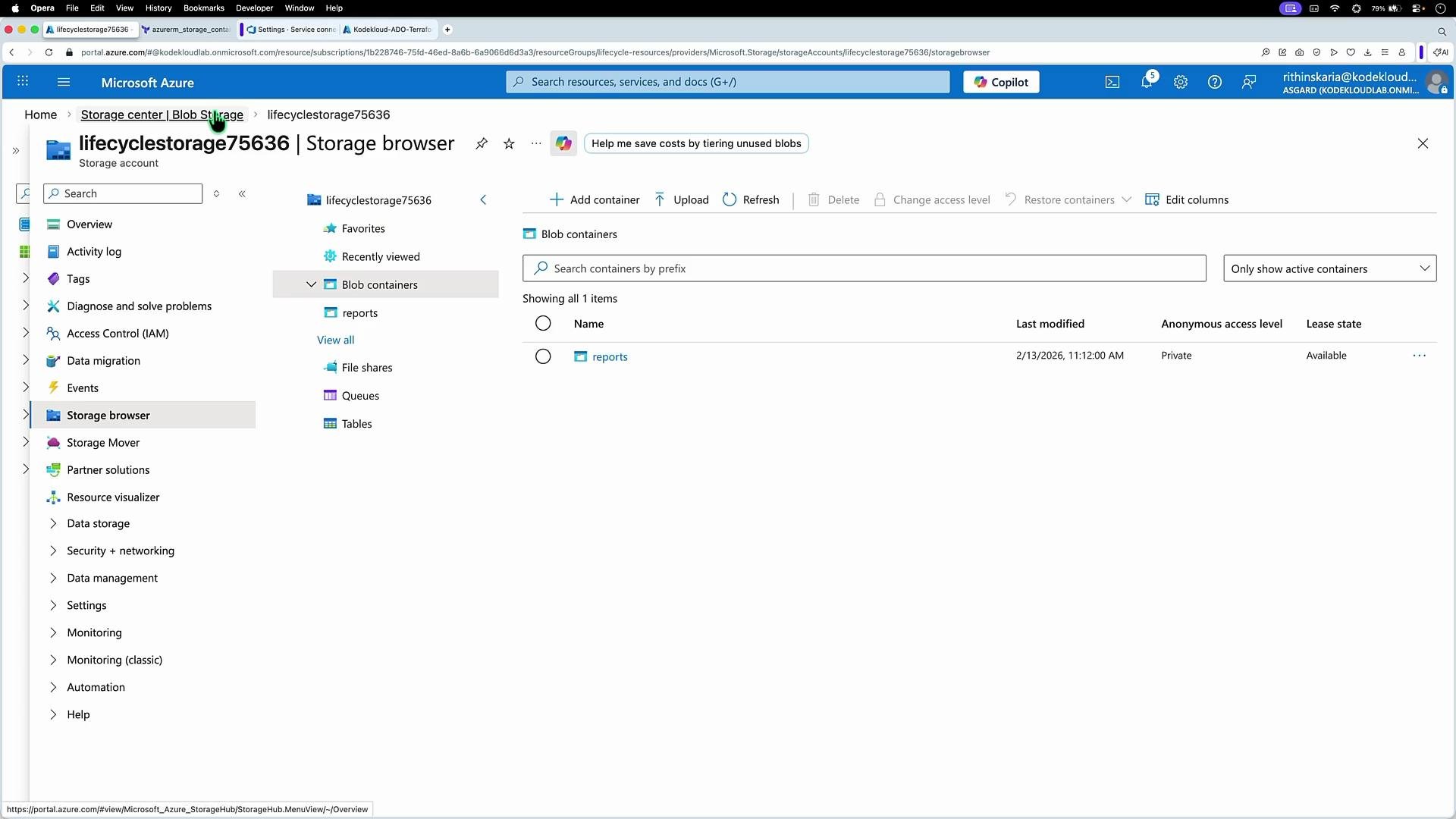Click the Copilot icon next to the title

point(563,143)
